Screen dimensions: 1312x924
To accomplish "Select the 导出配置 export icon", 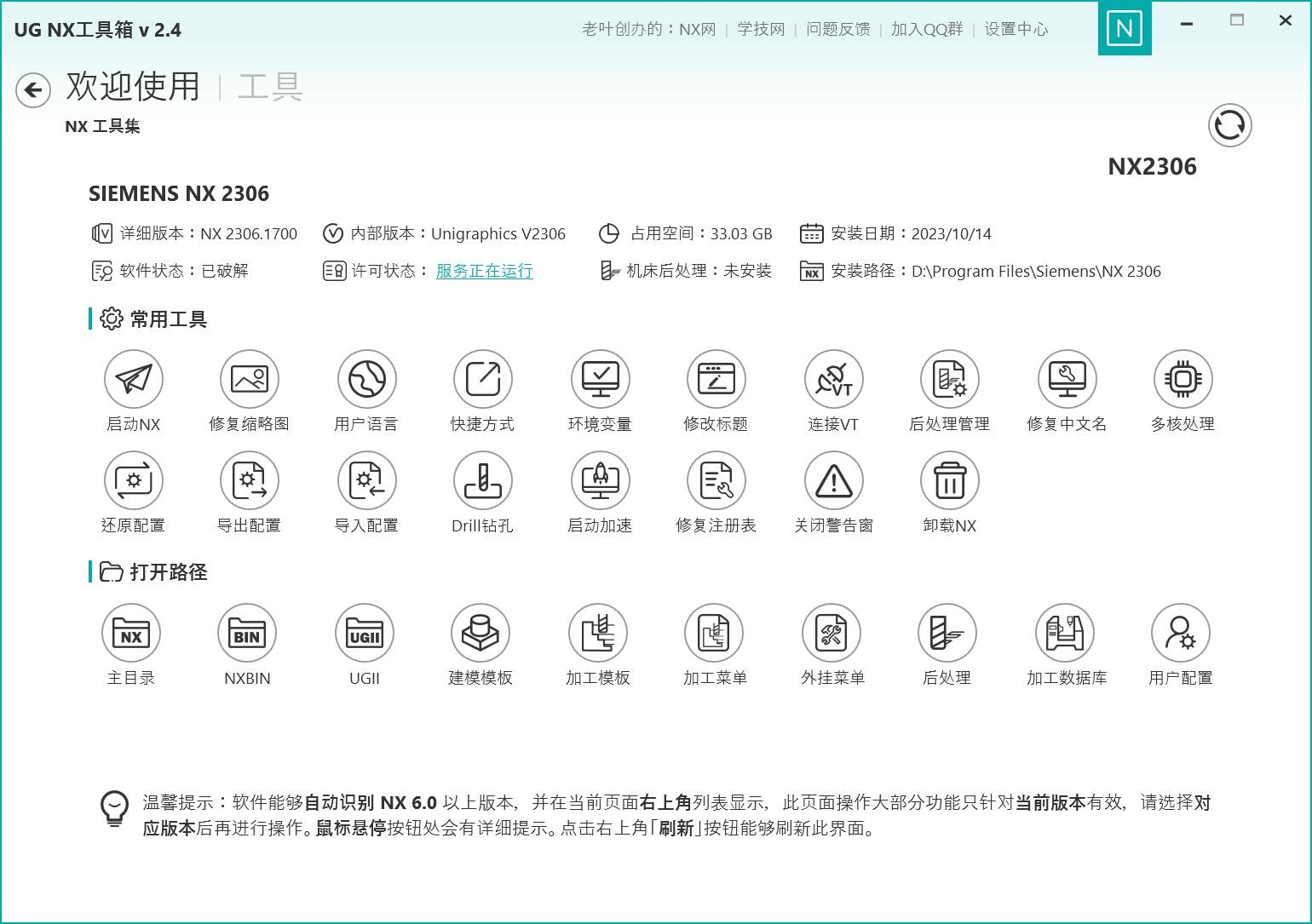I will pos(250,480).
